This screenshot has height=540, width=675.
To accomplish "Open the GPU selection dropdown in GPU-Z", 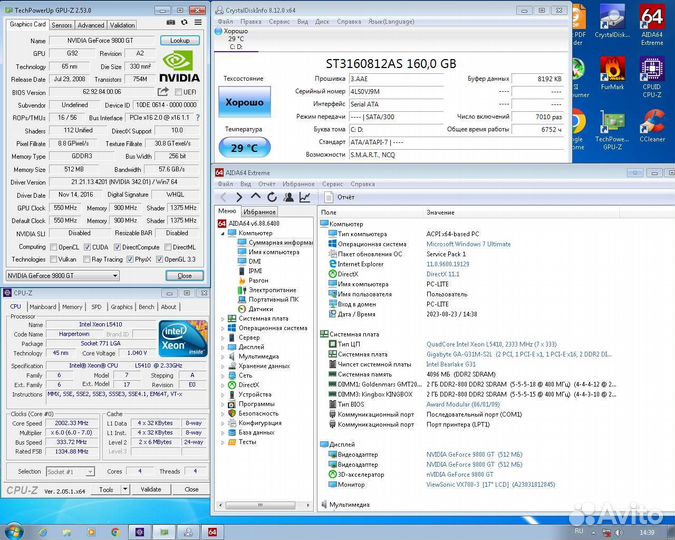I will tap(63, 276).
